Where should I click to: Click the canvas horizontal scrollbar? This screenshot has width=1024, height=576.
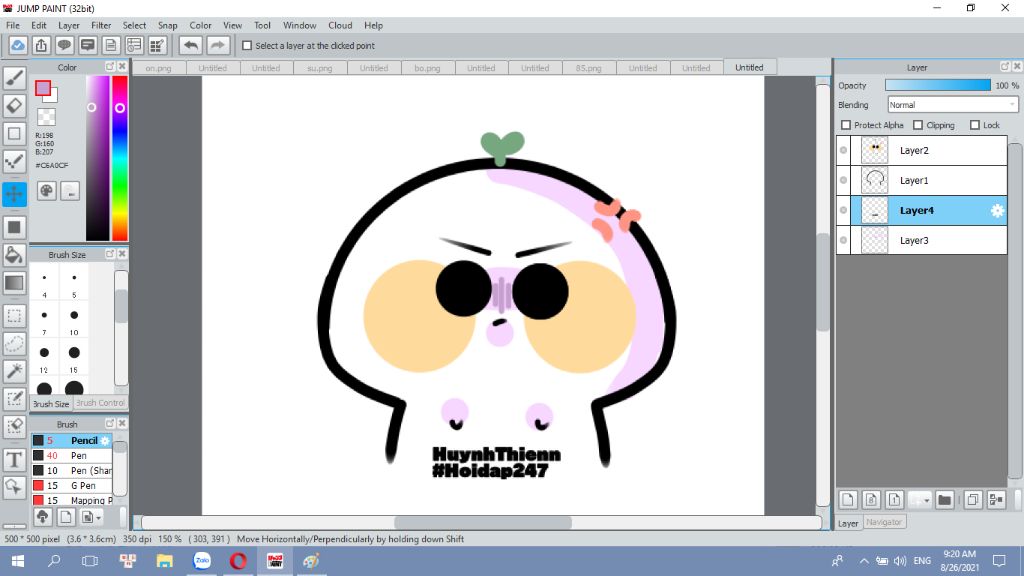pos(481,522)
